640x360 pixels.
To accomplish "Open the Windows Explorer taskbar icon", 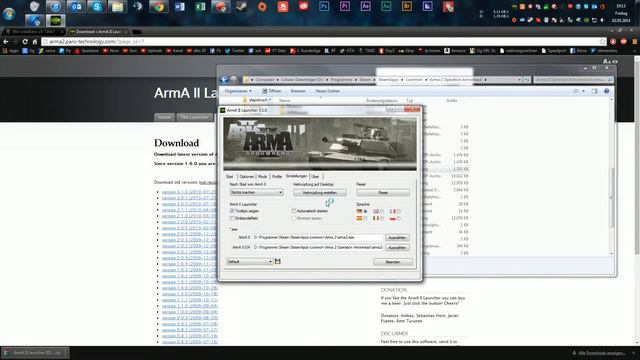I will [117, 7].
